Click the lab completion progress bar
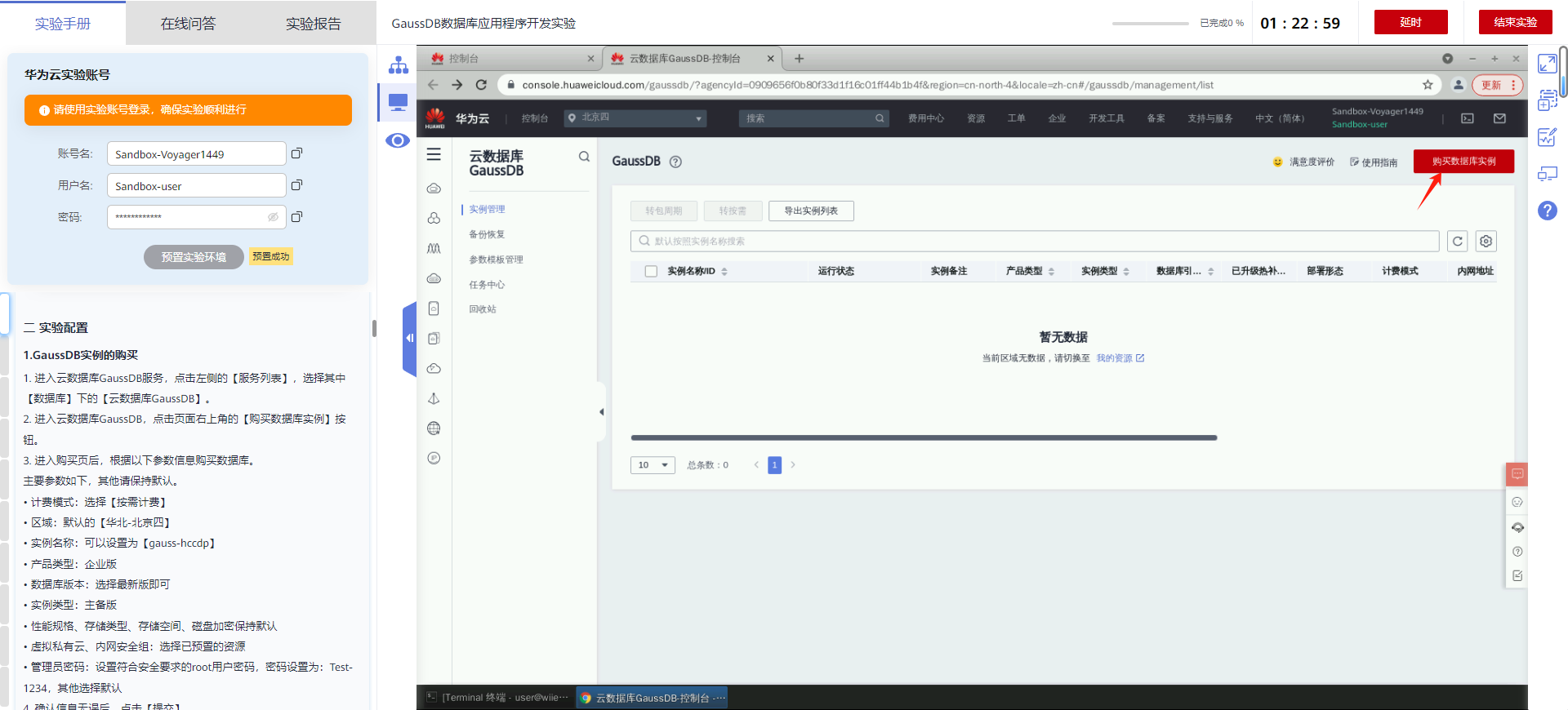 tap(1150, 24)
